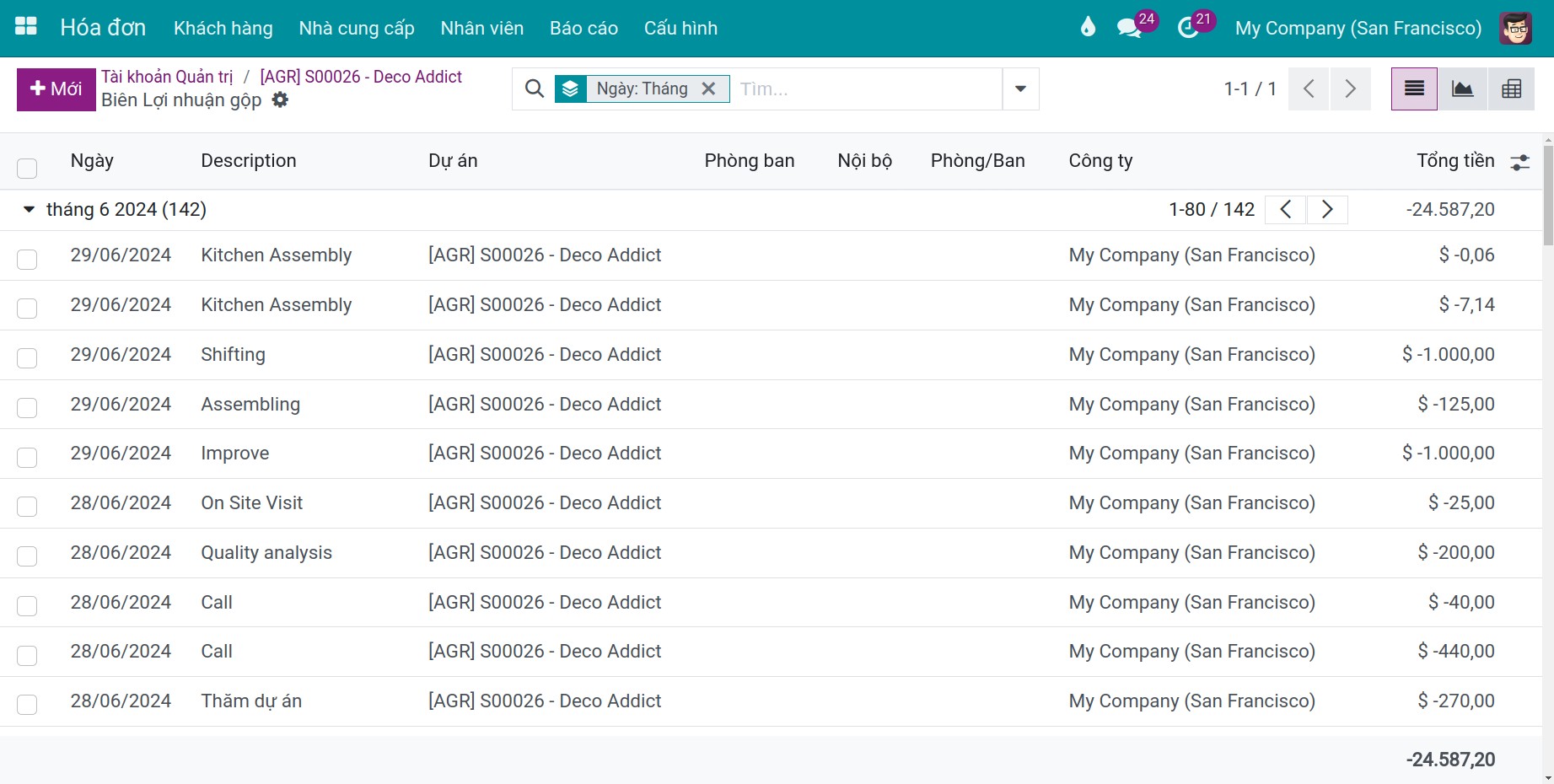Screen dimensions: 1554x784
Task: Open optional columns adjust icon
Action: tap(1519, 162)
